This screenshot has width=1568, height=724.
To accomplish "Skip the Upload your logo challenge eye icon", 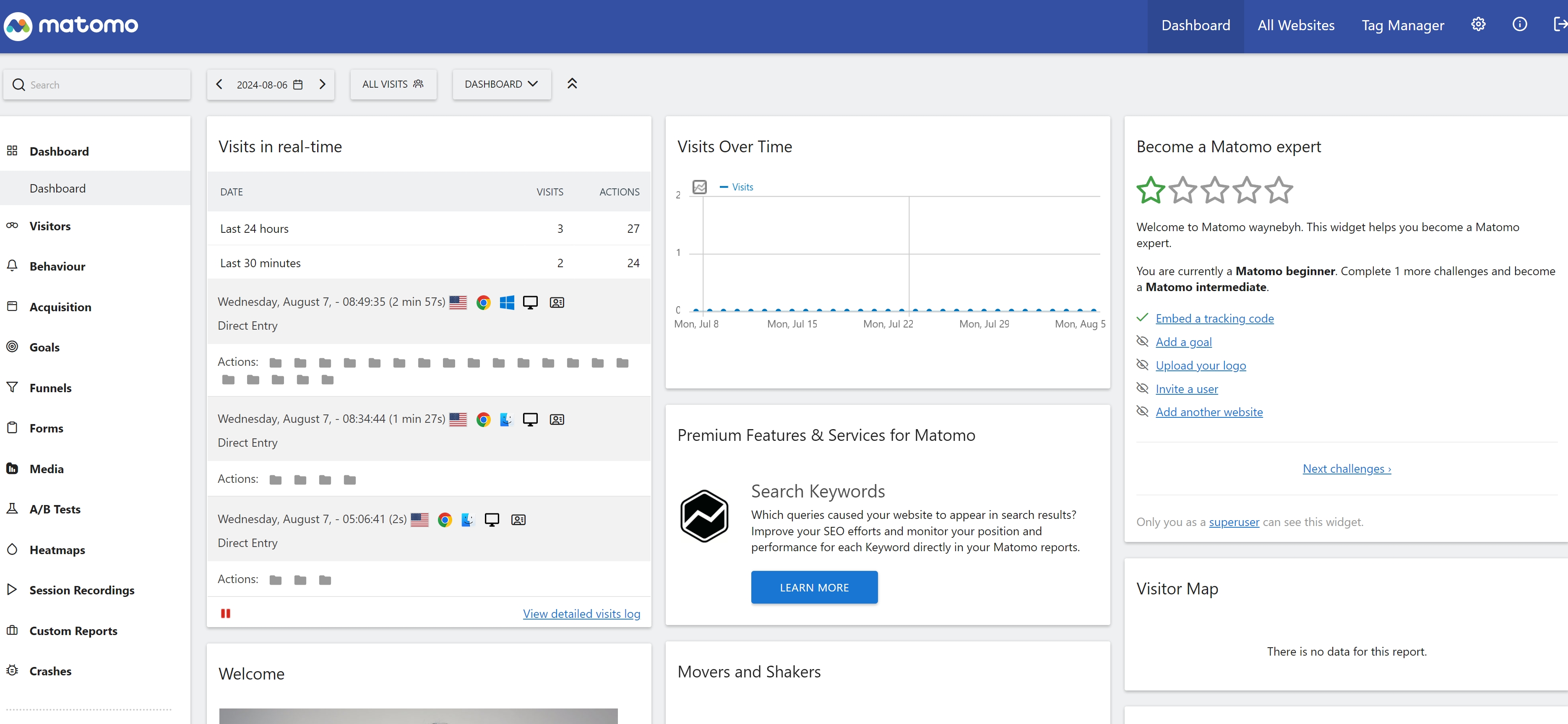I will tap(1142, 365).
